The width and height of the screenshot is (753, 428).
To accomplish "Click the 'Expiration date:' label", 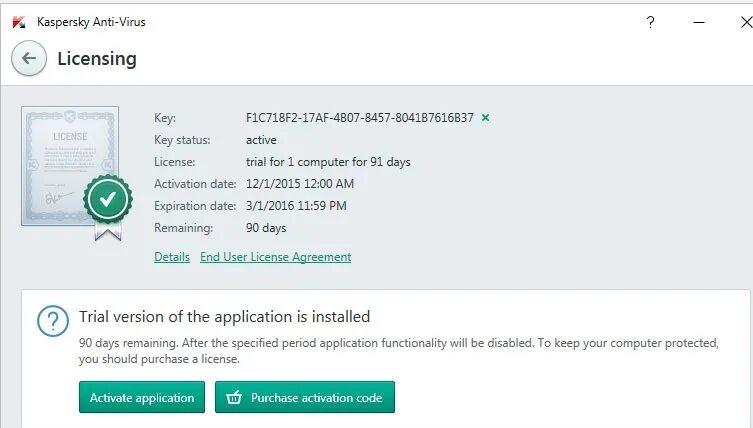I will (195, 206).
